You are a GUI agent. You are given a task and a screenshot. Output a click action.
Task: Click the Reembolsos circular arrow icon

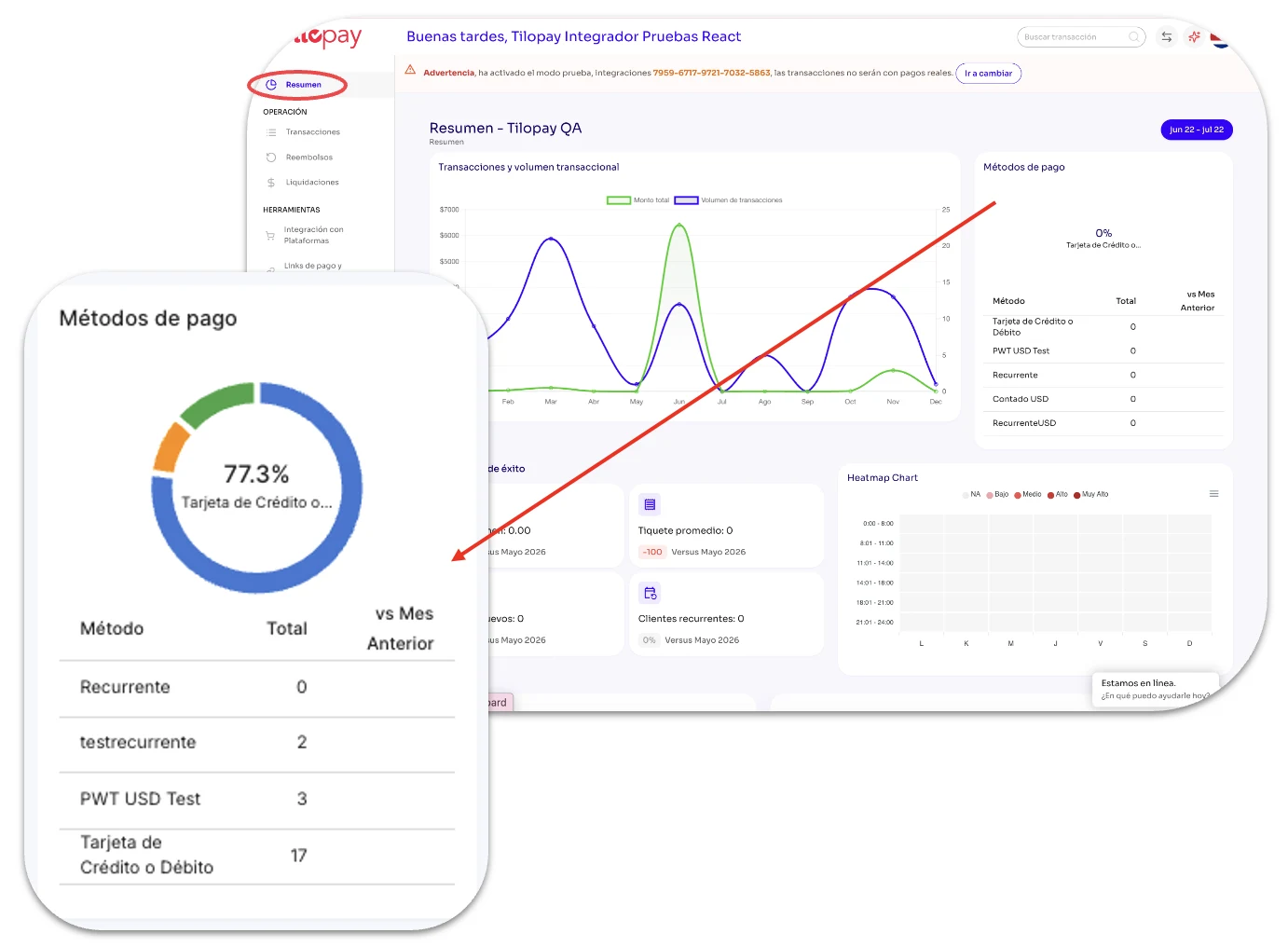click(271, 158)
